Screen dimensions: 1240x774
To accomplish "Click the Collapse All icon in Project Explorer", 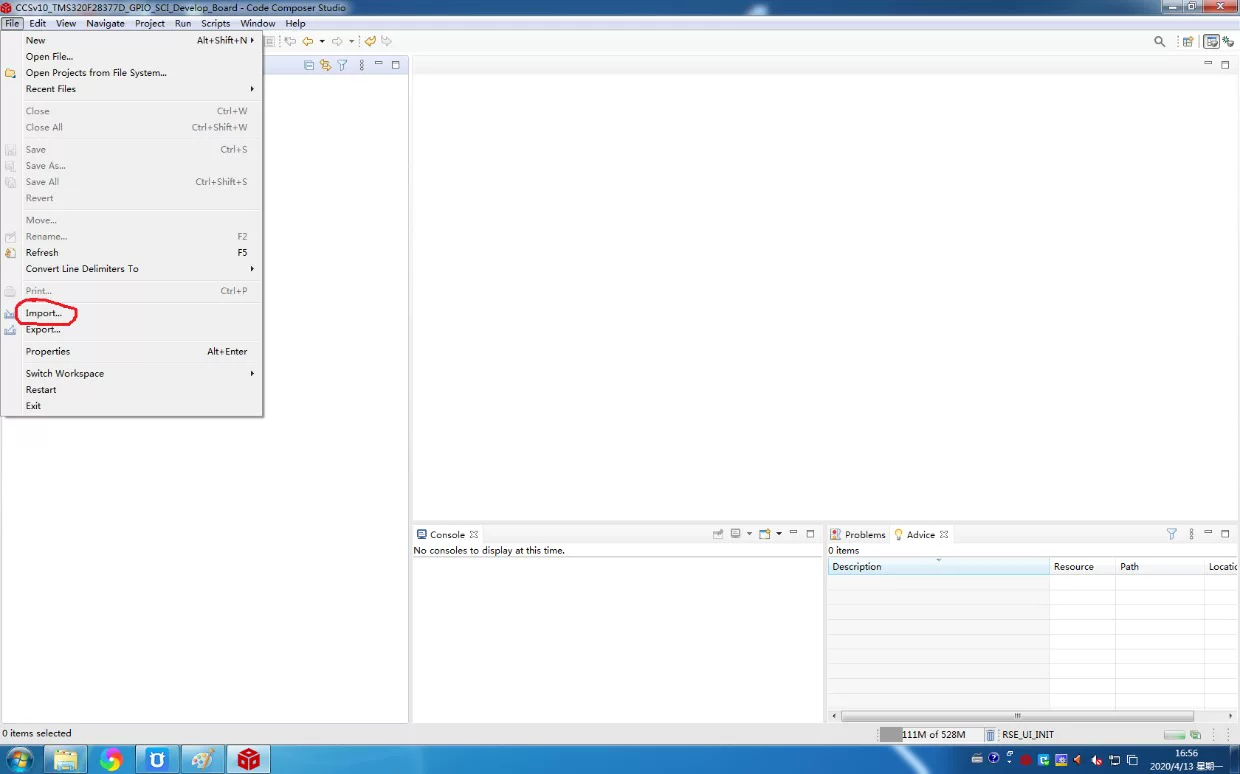I will pos(309,65).
